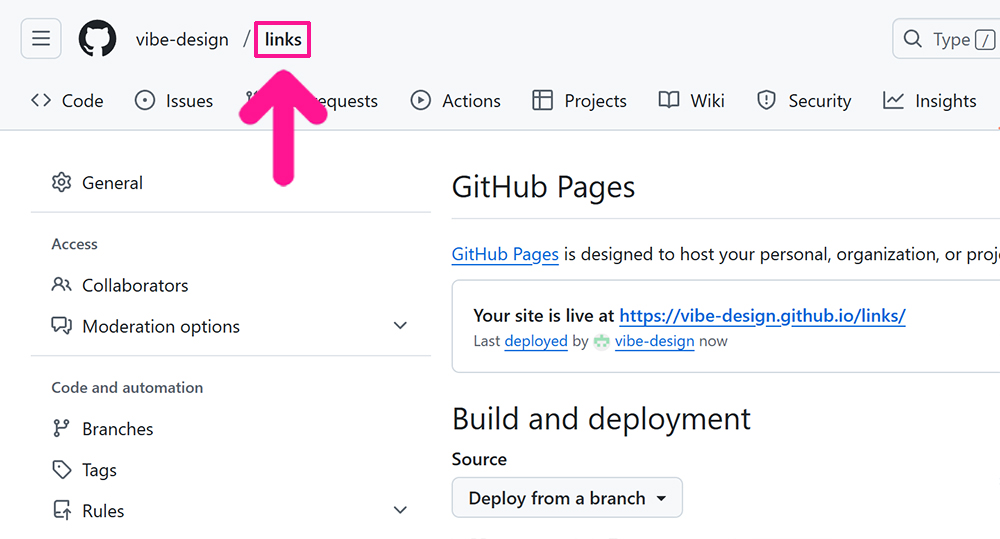The width and height of the screenshot is (1000, 539).
Task: Switch to the Security tab
Action: pyautogui.click(x=804, y=101)
